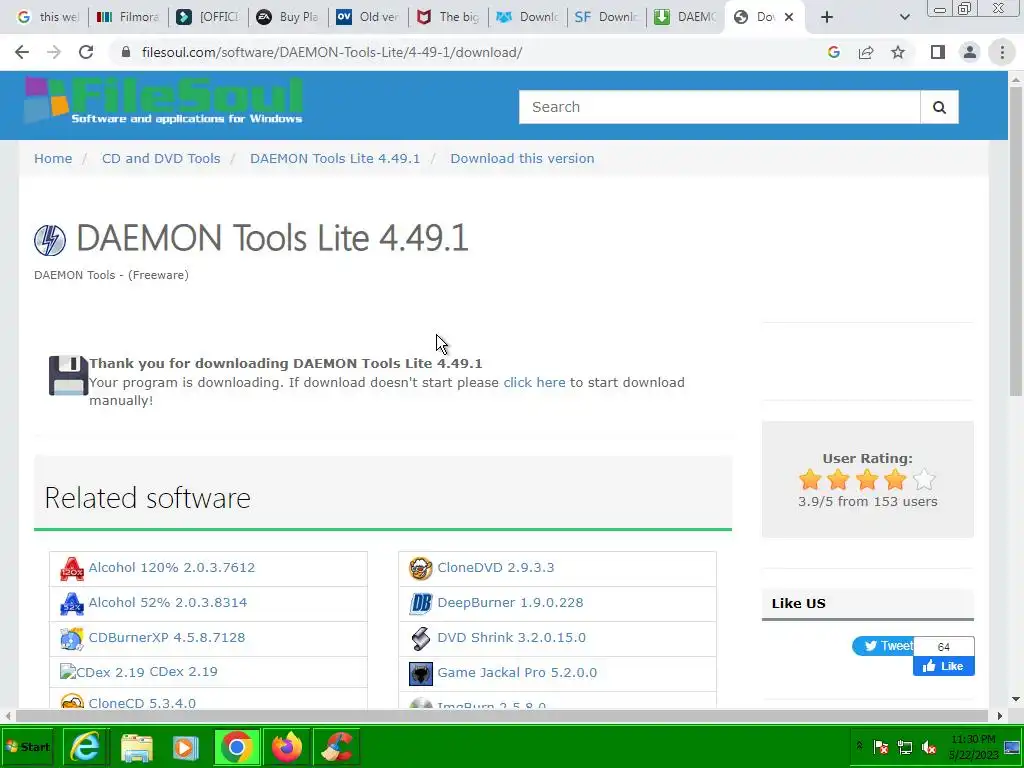Screen dimensions: 1024x768
Task: Click the FileSoul logo
Action: (x=164, y=101)
